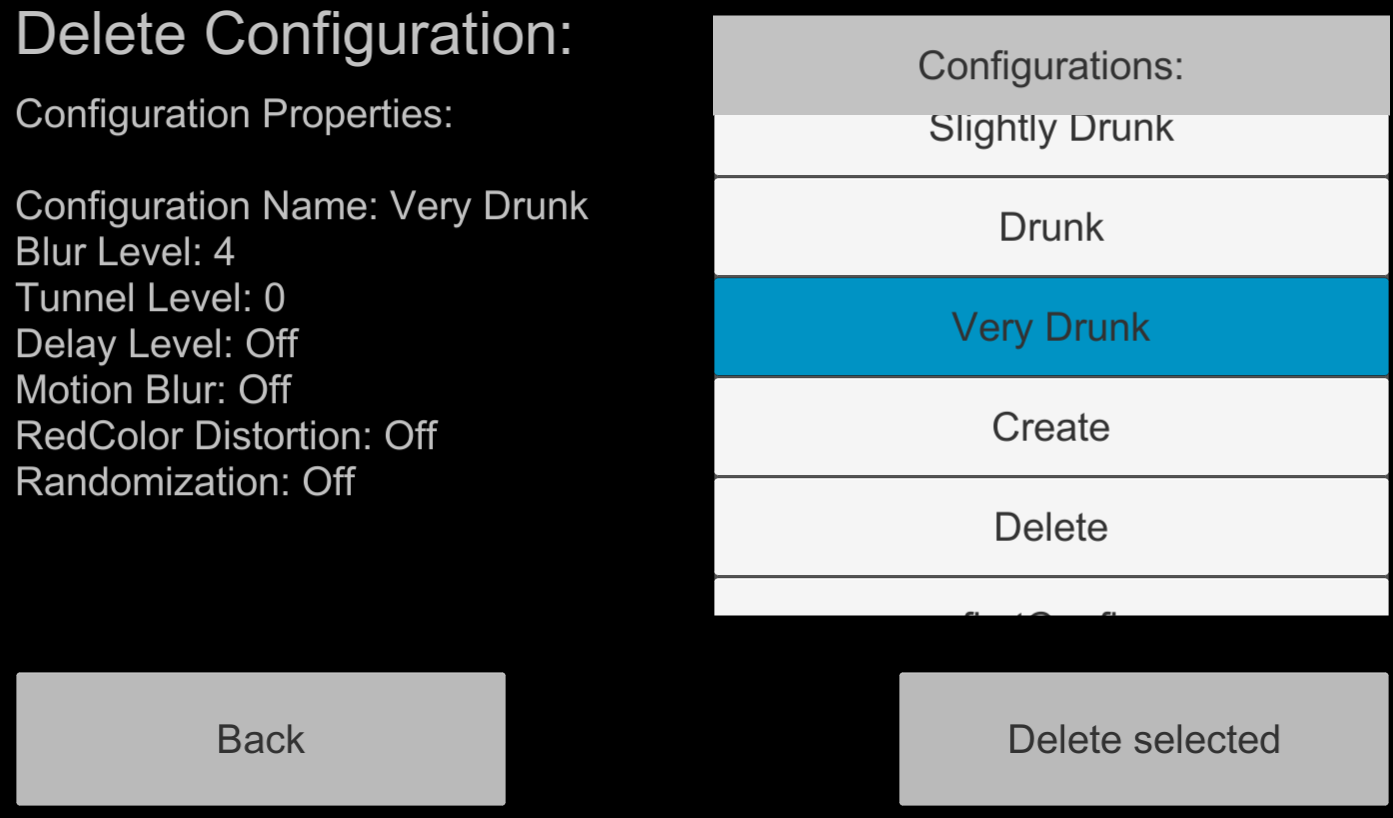Select the Create configuration entry
This screenshot has width=1393, height=818.
[x=1051, y=427]
